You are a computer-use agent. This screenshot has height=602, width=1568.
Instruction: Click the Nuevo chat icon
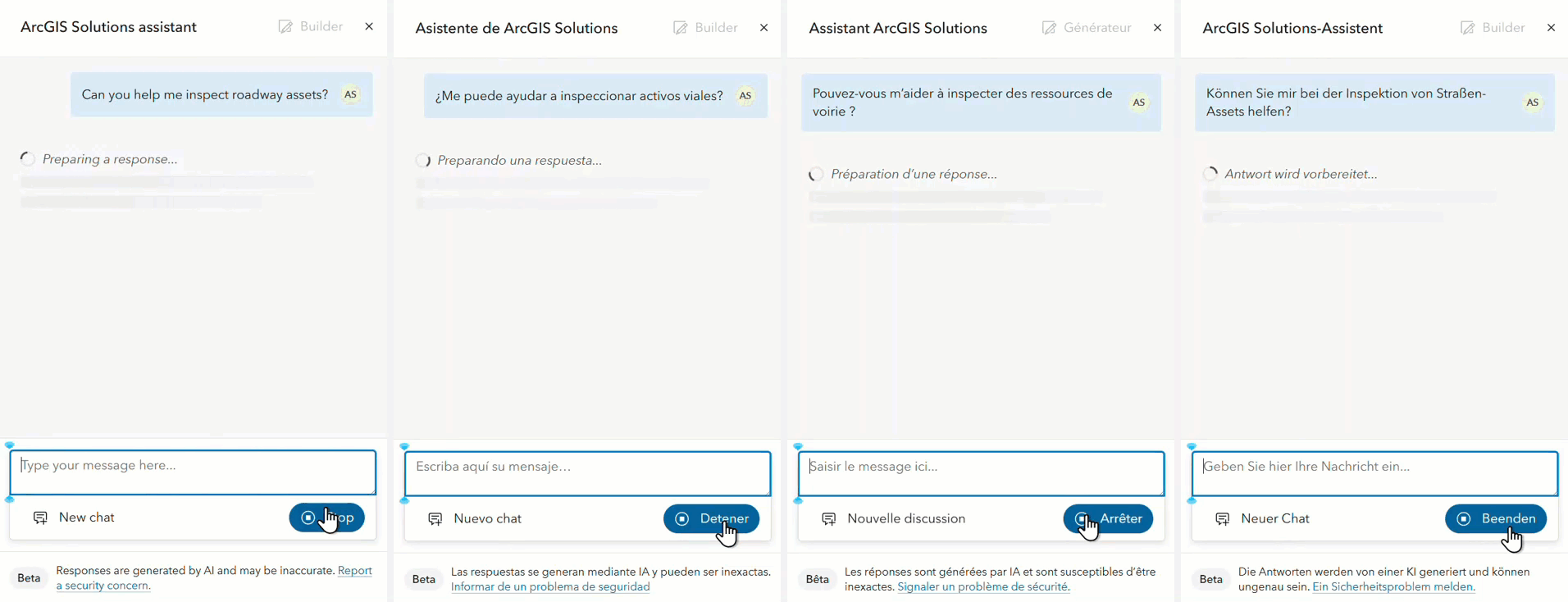coord(435,518)
